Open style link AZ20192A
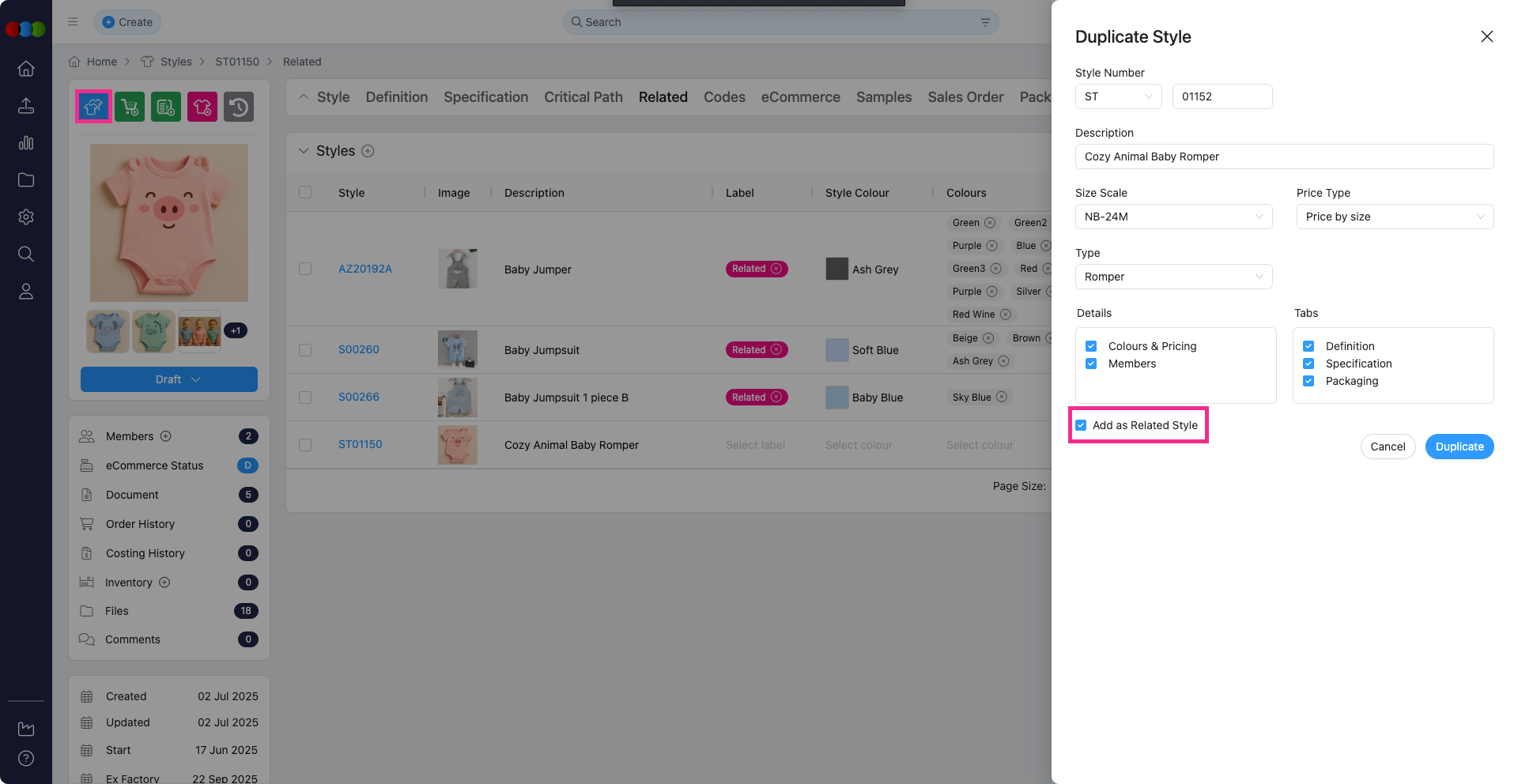 (365, 269)
